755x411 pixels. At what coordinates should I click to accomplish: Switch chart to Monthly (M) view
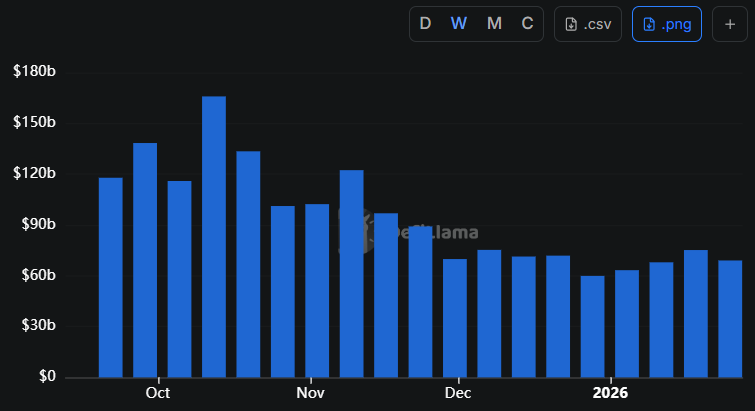(494, 24)
